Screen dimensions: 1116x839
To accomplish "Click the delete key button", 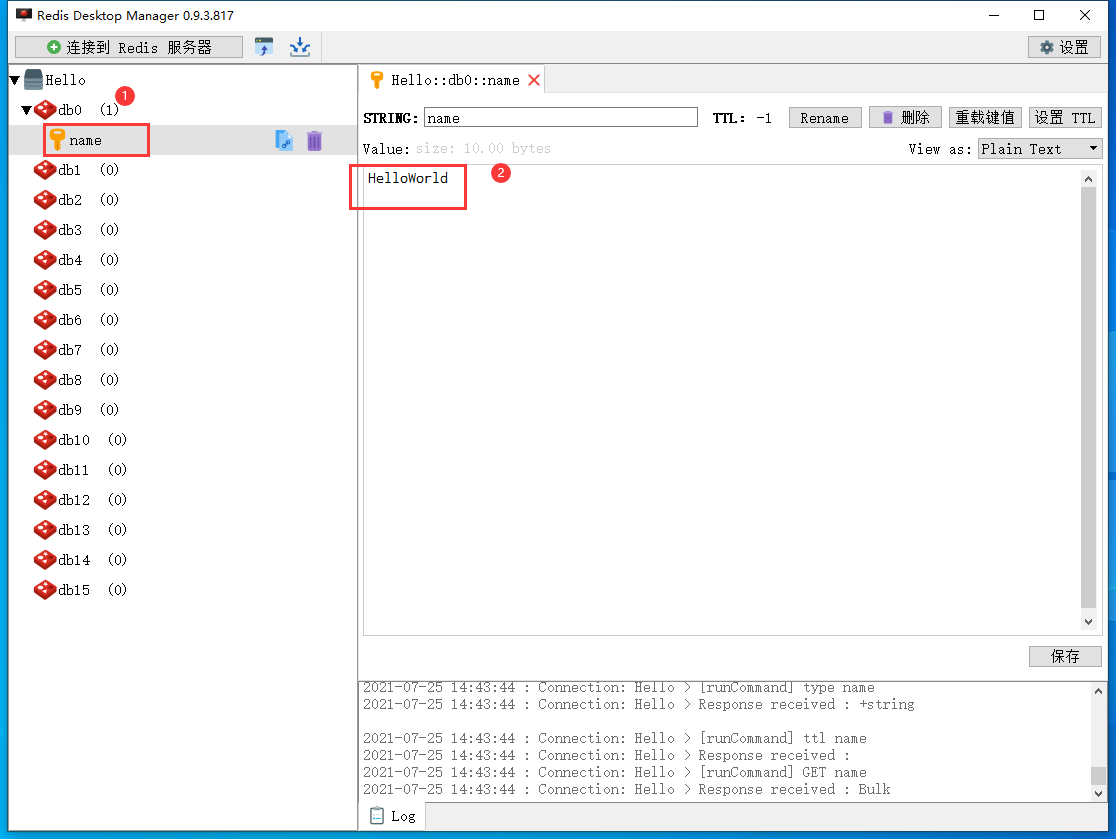I will point(905,117).
